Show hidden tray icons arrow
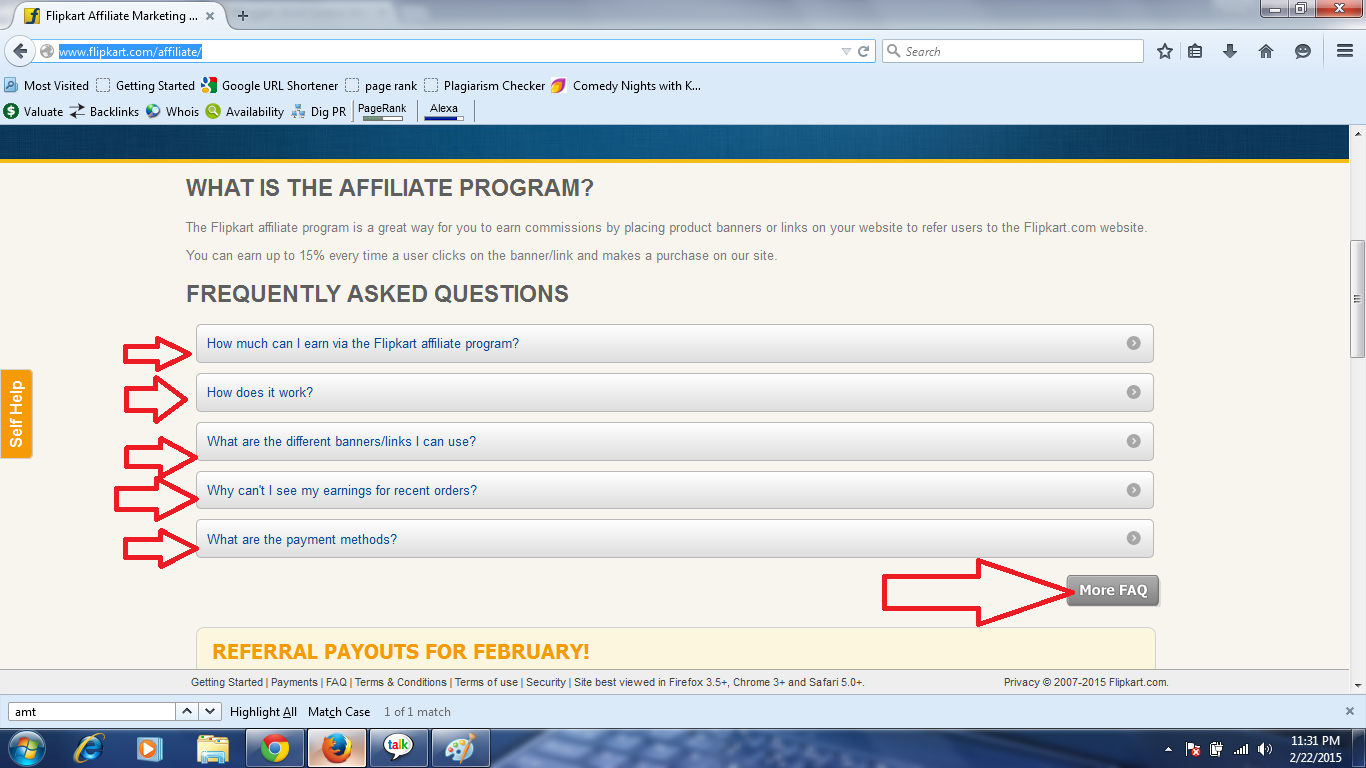1366x768 pixels. [1168, 749]
